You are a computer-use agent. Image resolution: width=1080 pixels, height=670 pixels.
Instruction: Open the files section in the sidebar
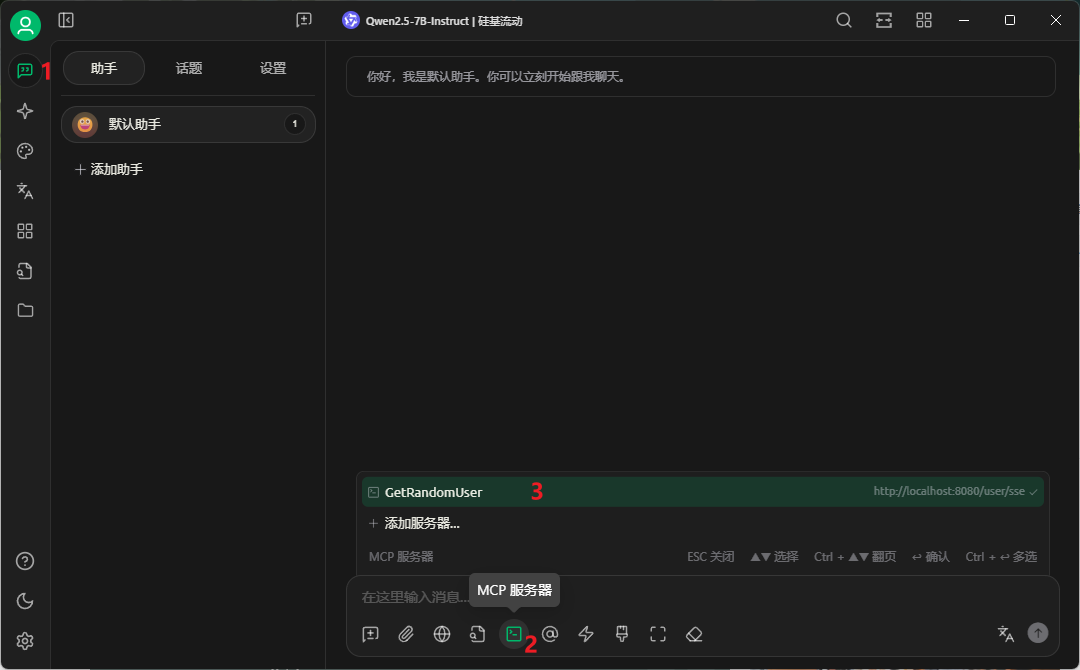coord(25,310)
